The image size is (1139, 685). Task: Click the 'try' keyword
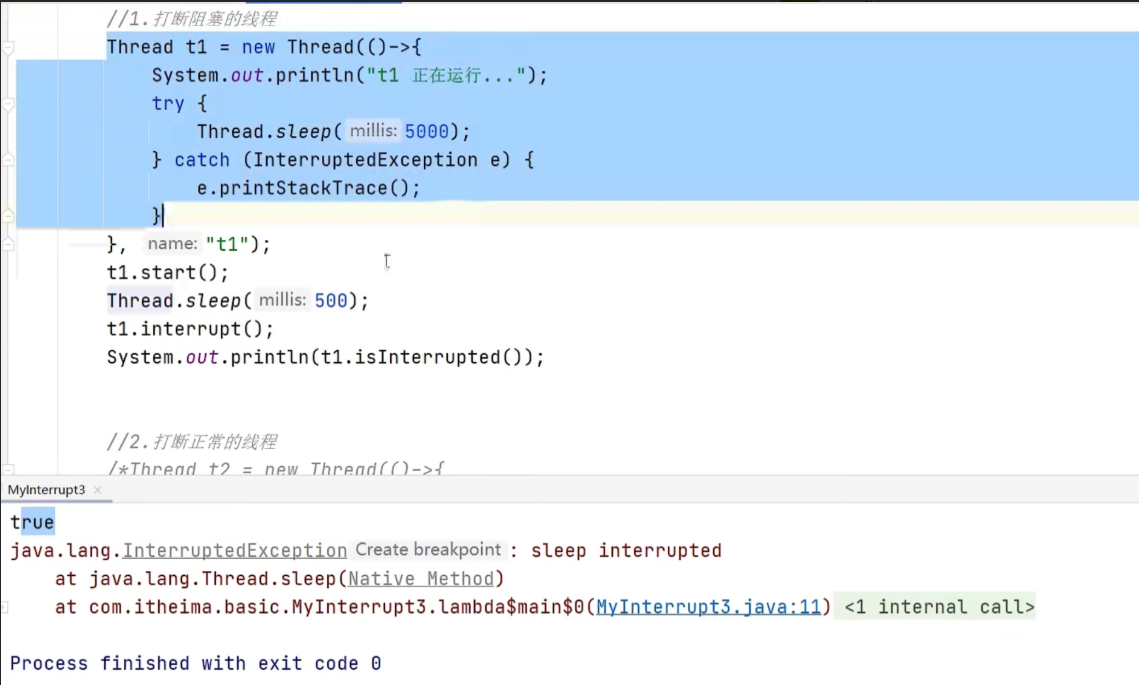pyautogui.click(x=168, y=104)
